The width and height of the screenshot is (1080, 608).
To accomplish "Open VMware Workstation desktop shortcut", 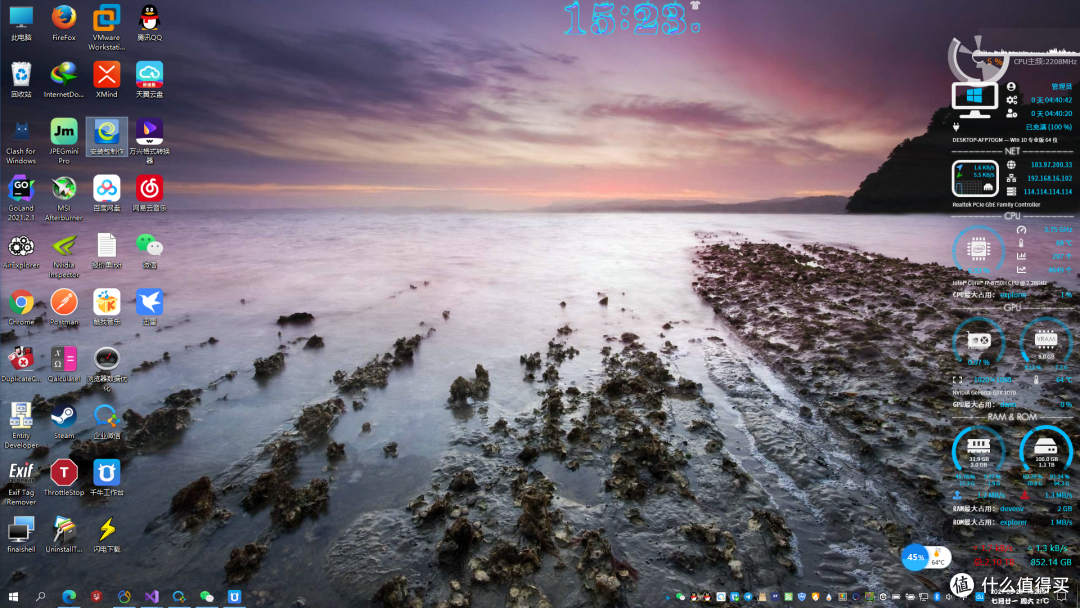I will (106, 27).
